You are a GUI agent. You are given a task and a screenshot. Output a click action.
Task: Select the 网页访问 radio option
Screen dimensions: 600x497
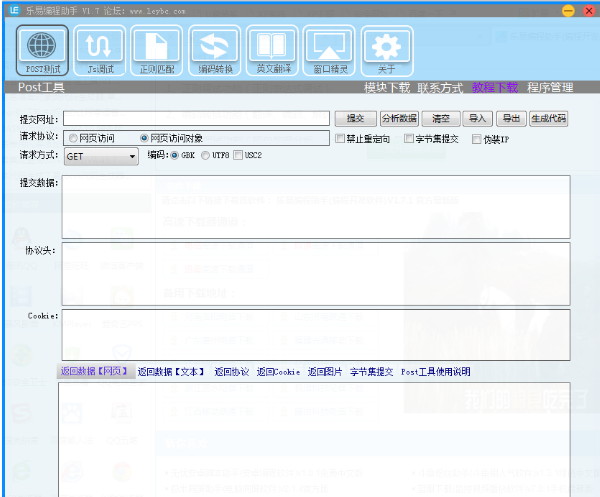pyautogui.click(x=73, y=138)
